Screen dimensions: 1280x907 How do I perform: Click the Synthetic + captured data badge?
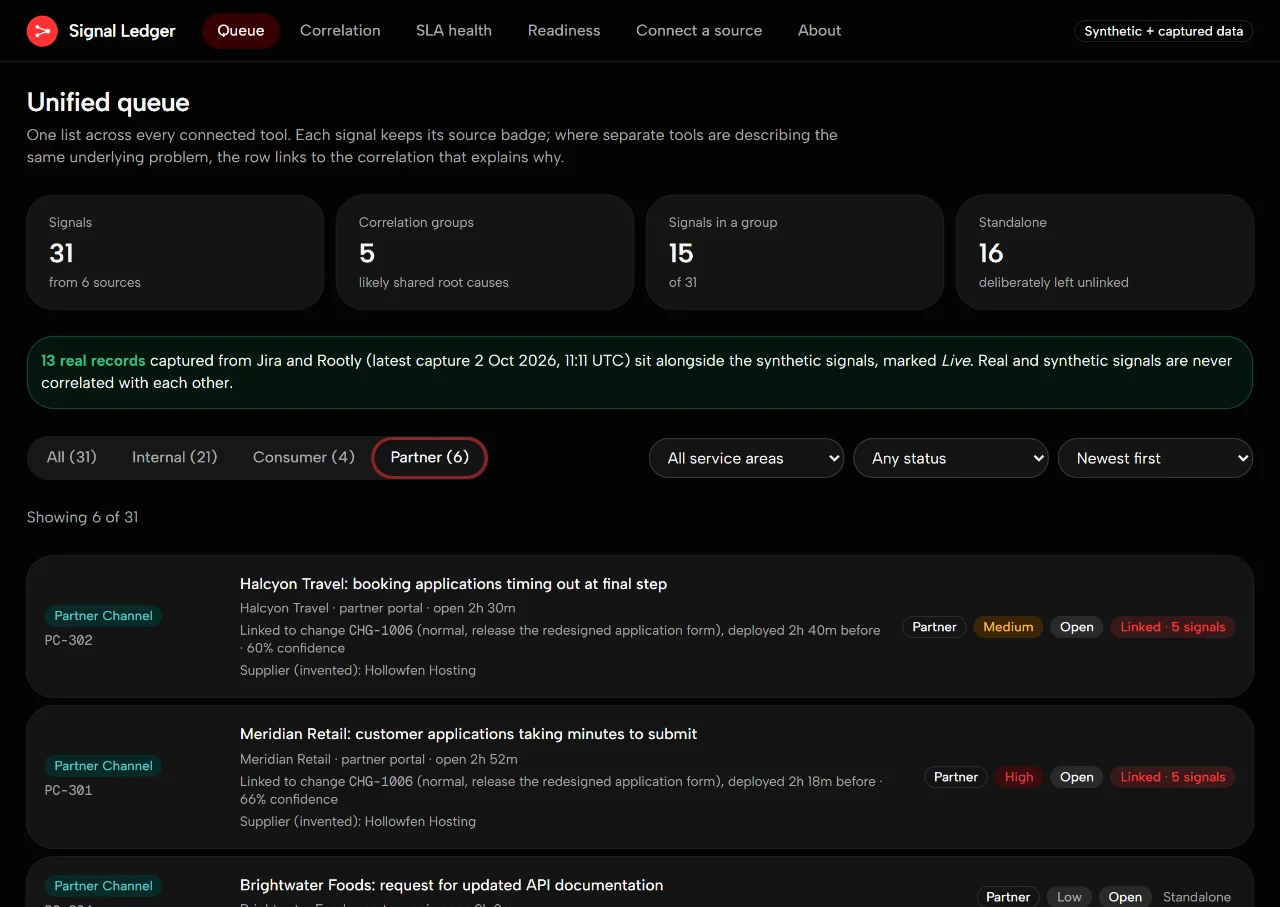pyautogui.click(x=1164, y=31)
